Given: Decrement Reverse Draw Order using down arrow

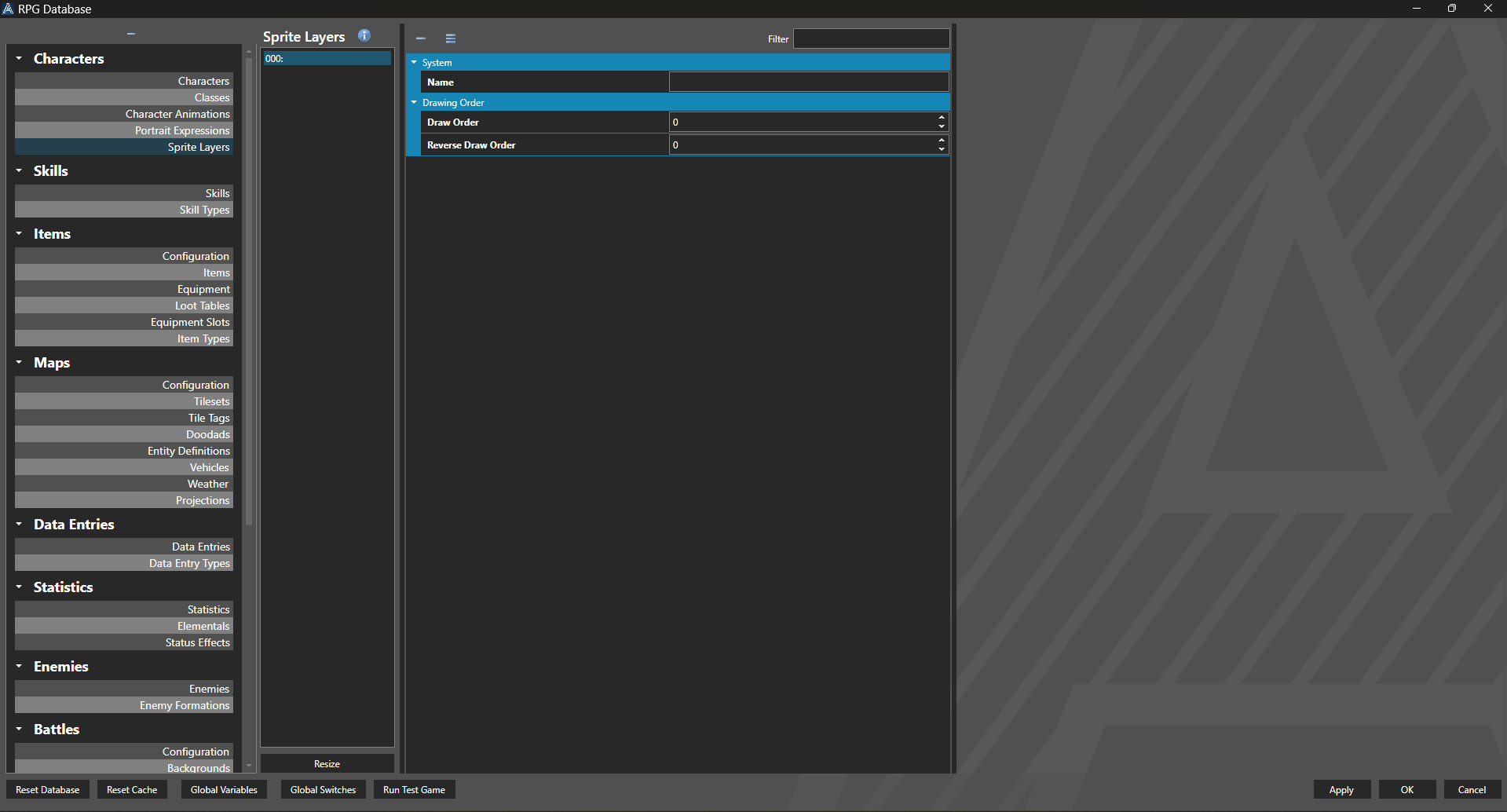Looking at the screenshot, I should tap(941, 149).
